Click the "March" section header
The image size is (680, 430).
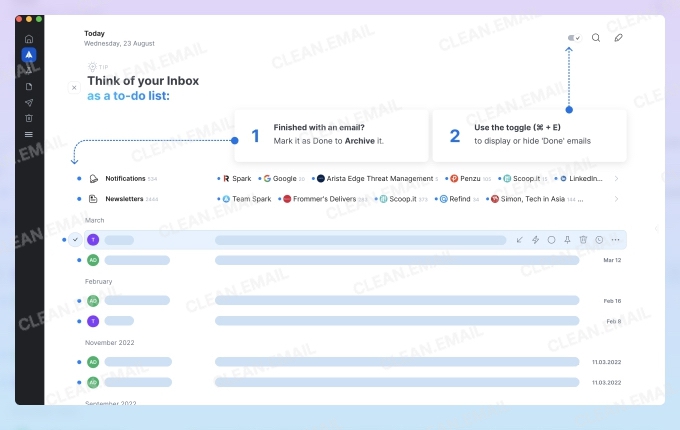point(95,220)
